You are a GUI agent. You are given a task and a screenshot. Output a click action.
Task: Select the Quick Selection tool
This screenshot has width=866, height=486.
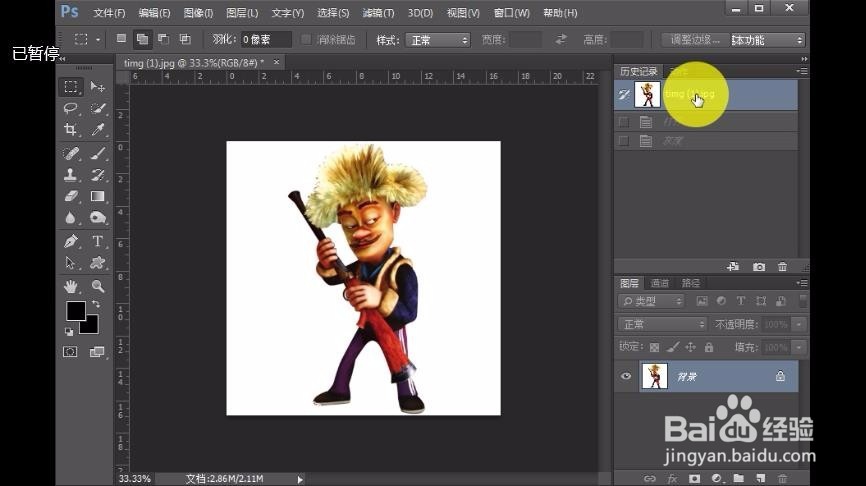tap(98, 108)
